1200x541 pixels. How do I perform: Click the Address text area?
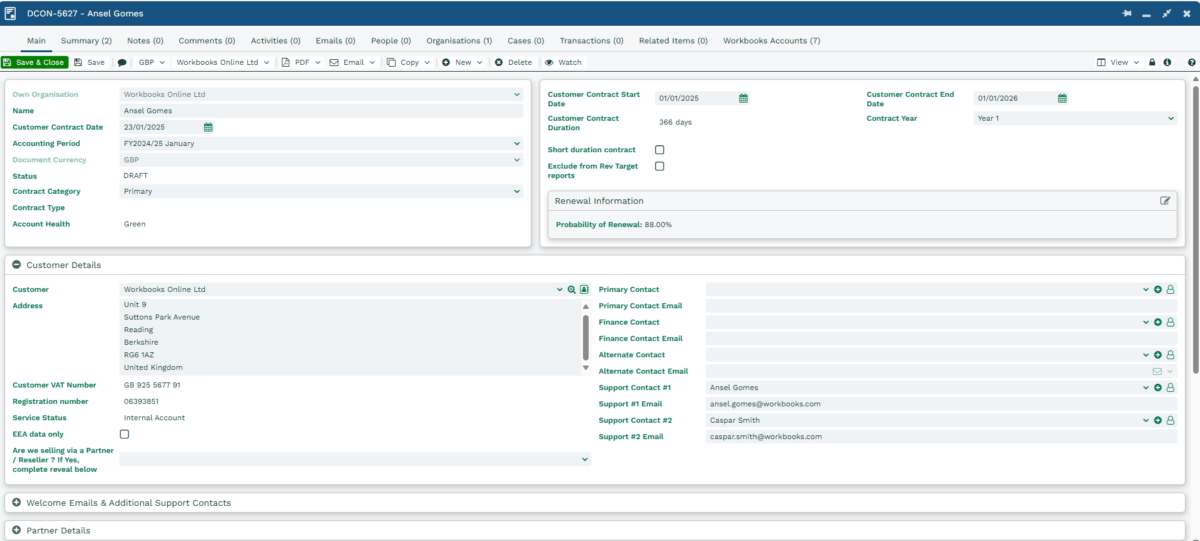coord(349,337)
